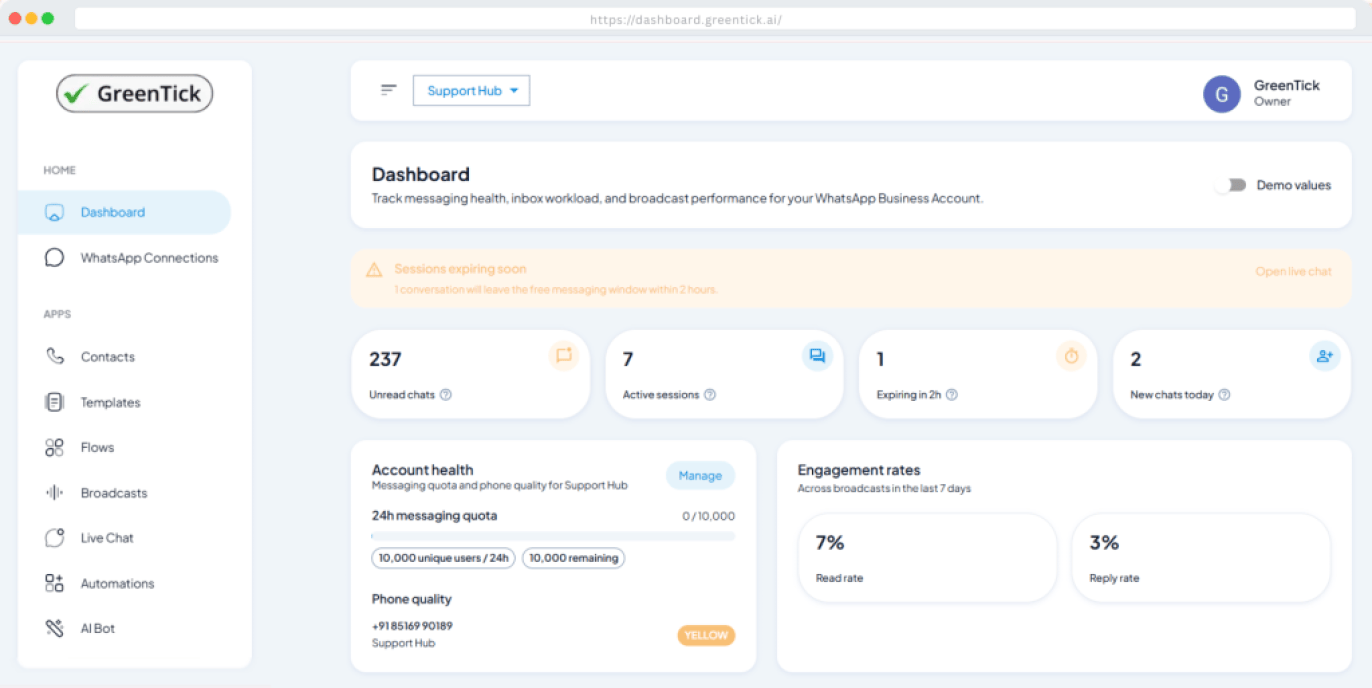The height and width of the screenshot is (688, 1372).
Task: Click the 10,000 remaining chip
Action: click(573, 558)
